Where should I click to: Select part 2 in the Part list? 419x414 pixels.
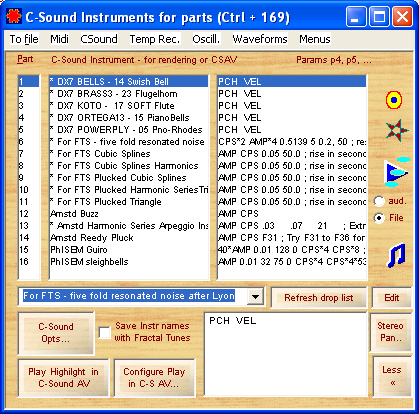[x=29, y=94]
